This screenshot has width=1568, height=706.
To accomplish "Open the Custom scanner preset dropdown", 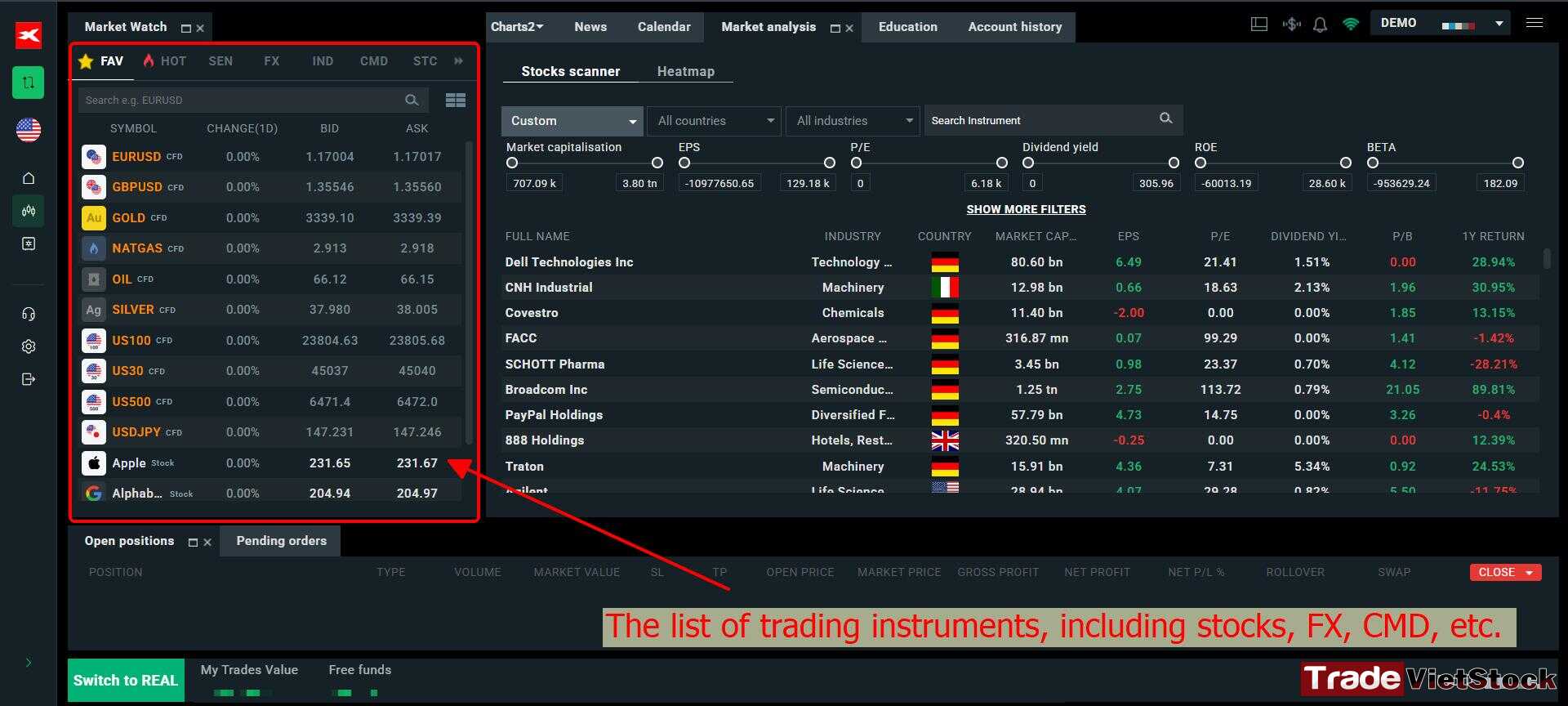I will [572, 121].
